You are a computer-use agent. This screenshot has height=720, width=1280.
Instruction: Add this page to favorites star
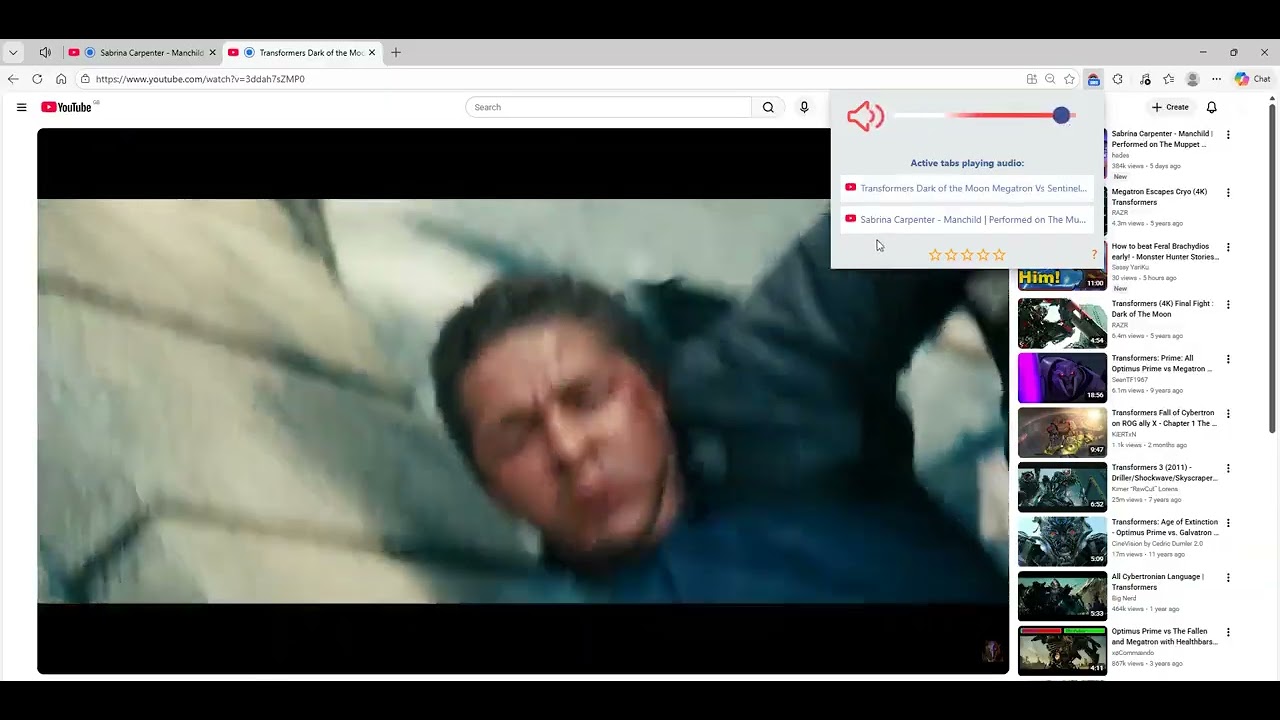click(1069, 79)
